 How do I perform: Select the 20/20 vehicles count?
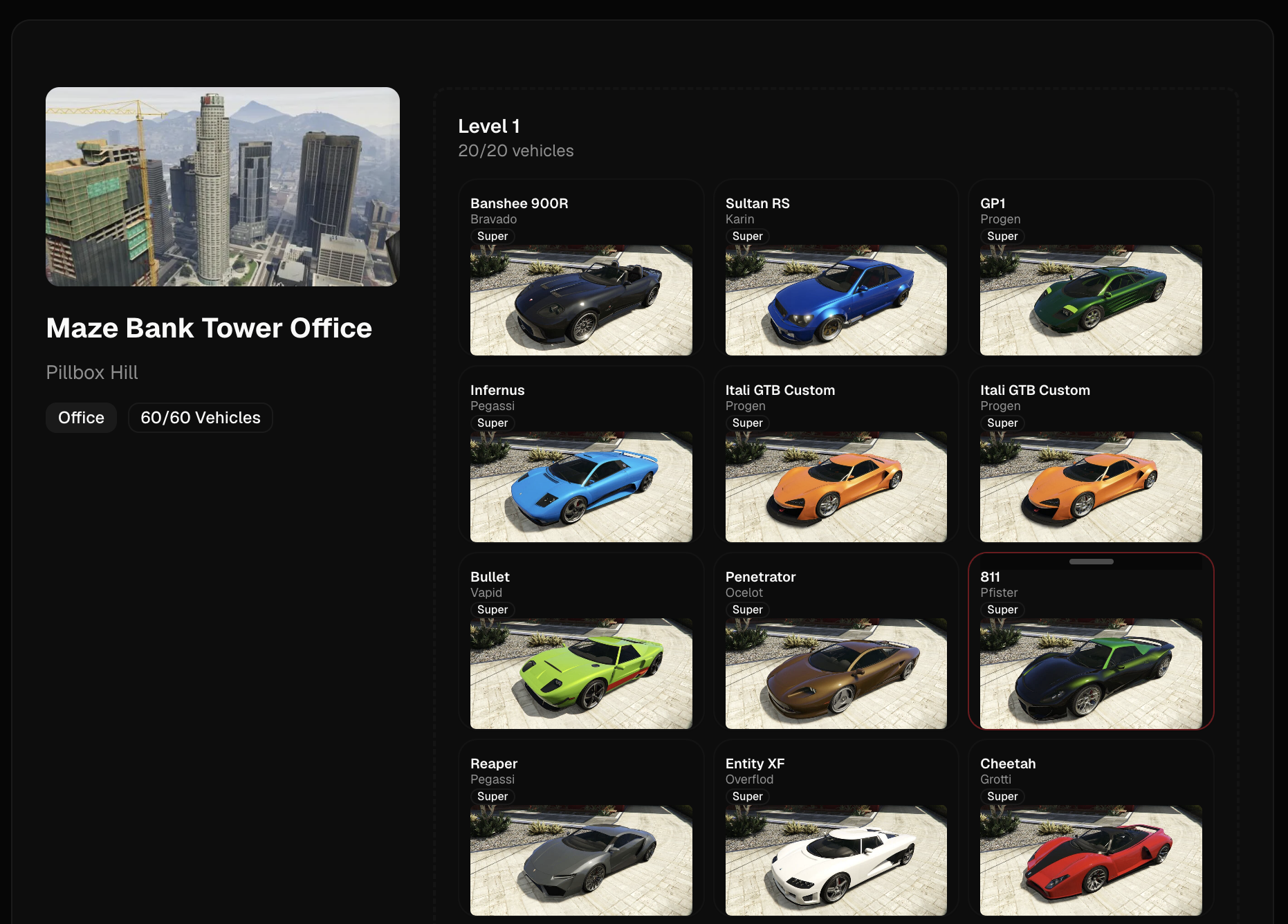[516, 151]
